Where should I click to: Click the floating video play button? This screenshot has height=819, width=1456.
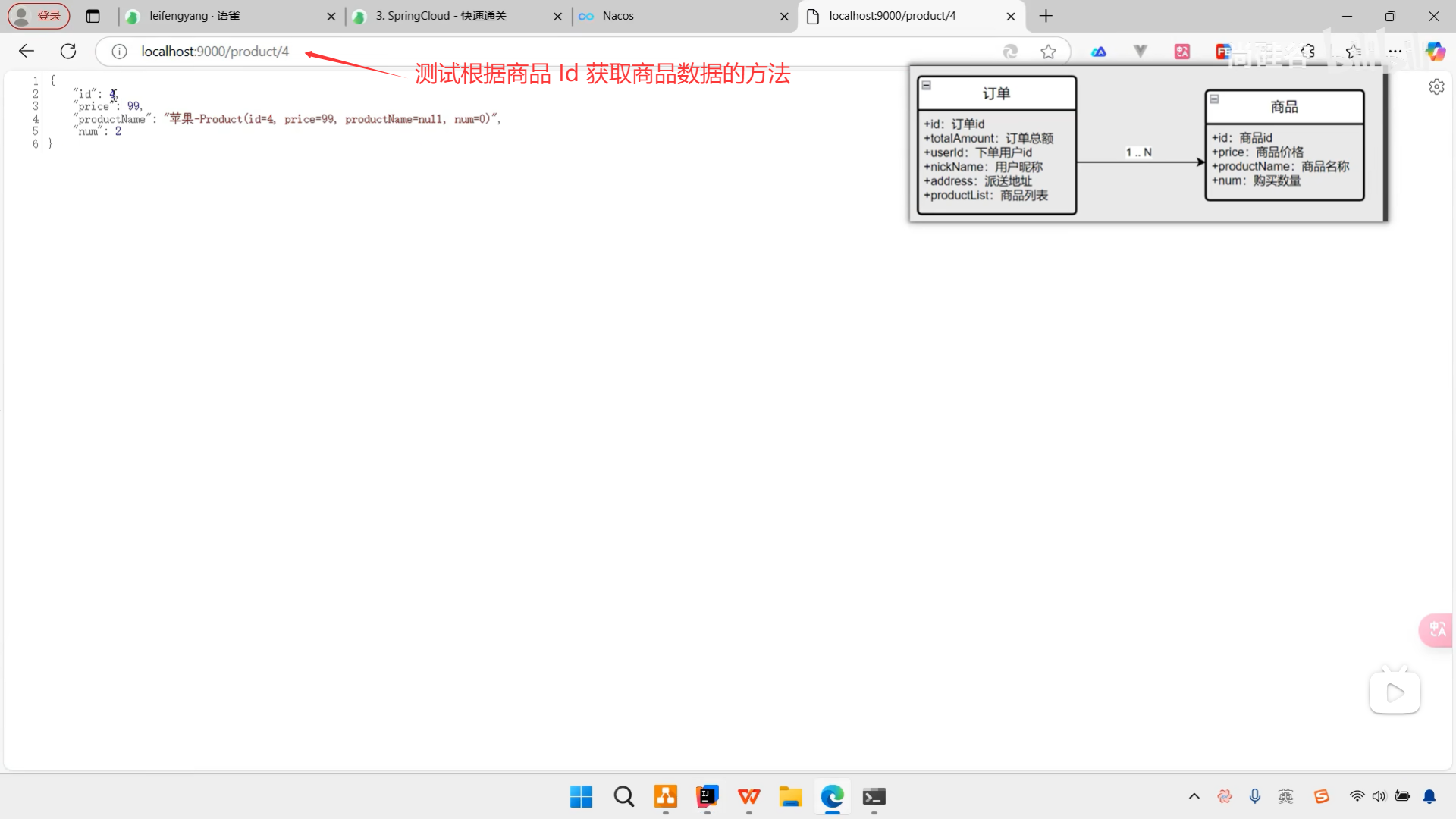[1394, 692]
